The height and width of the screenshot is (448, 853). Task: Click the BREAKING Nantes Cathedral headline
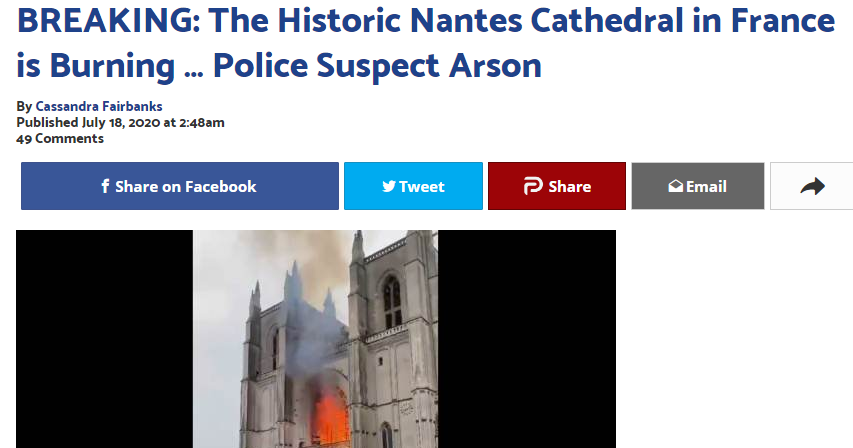426,42
